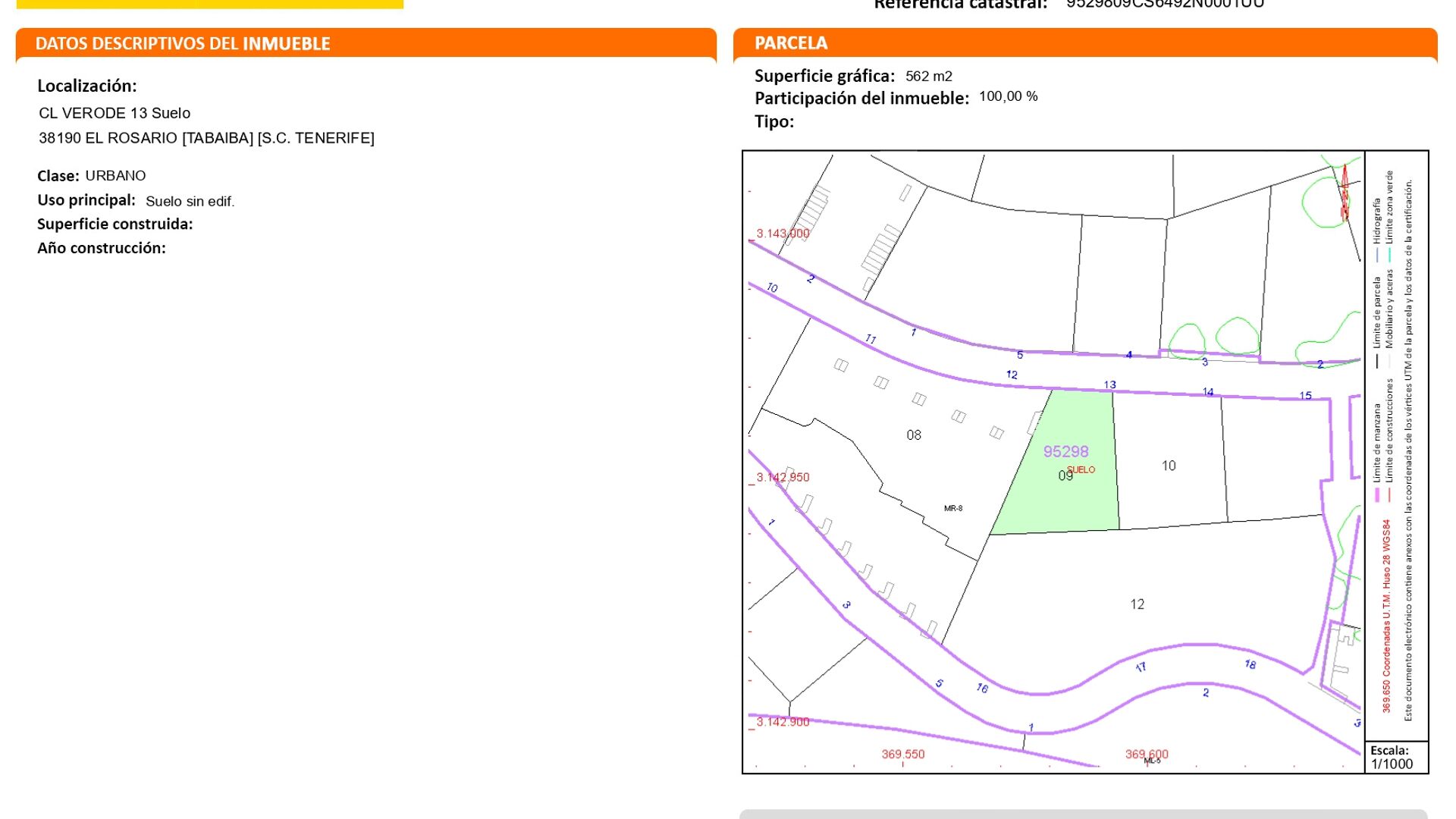This screenshot has width=1456, height=819.
Task: Click the CL VERODE 13 Suelo address
Action: (x=115, y=113)
